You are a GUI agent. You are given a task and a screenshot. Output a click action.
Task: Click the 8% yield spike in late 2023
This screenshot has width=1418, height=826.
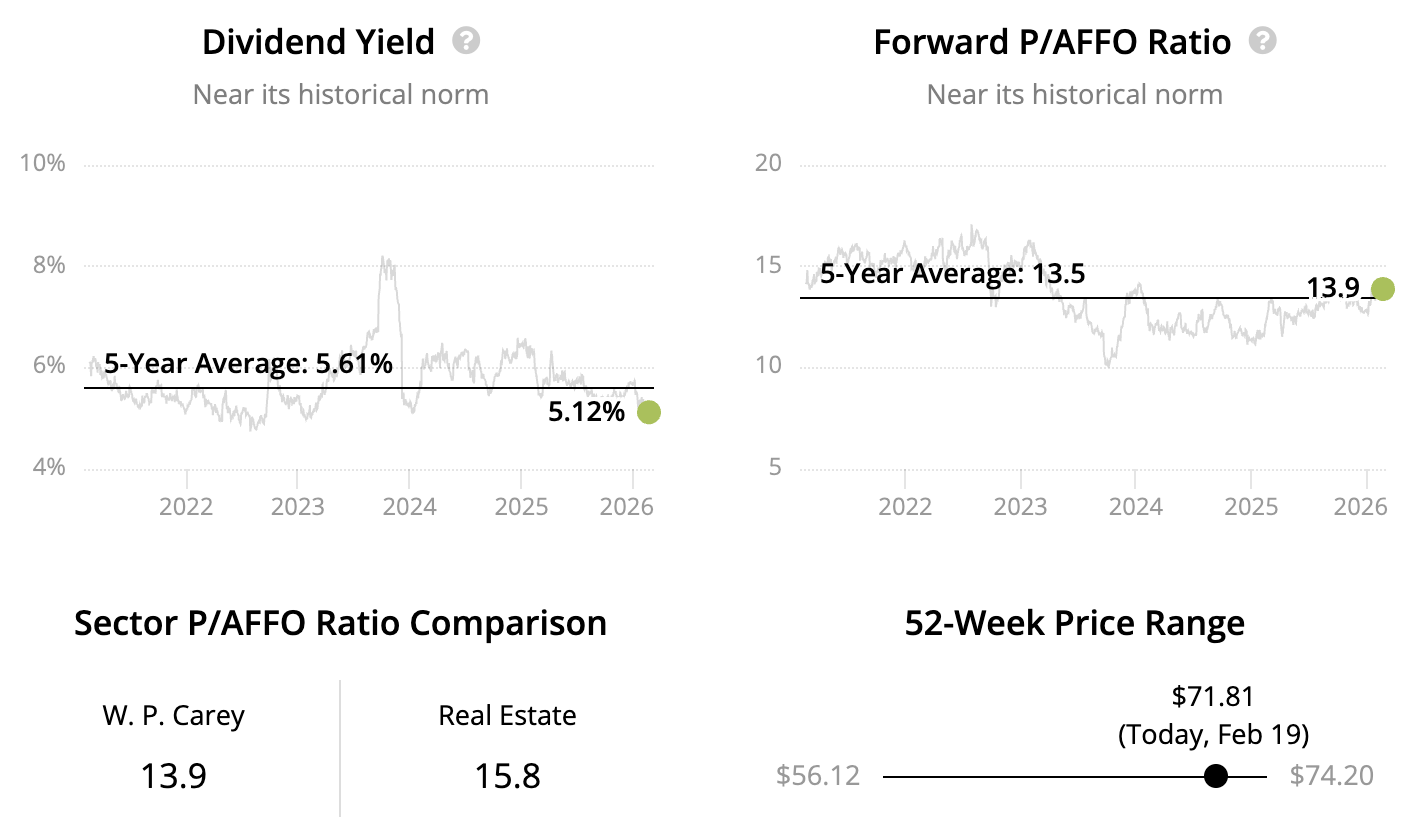(386, 262)
